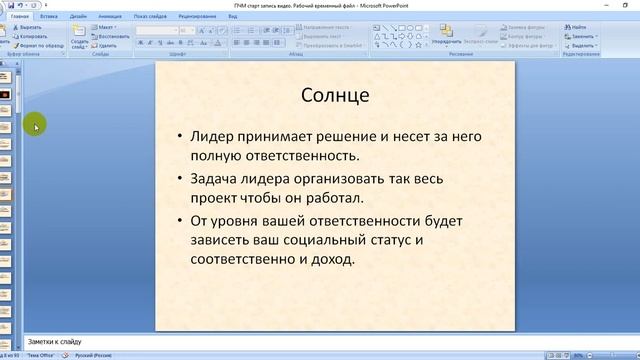Switch to normal view in status bar

point(551,356)
